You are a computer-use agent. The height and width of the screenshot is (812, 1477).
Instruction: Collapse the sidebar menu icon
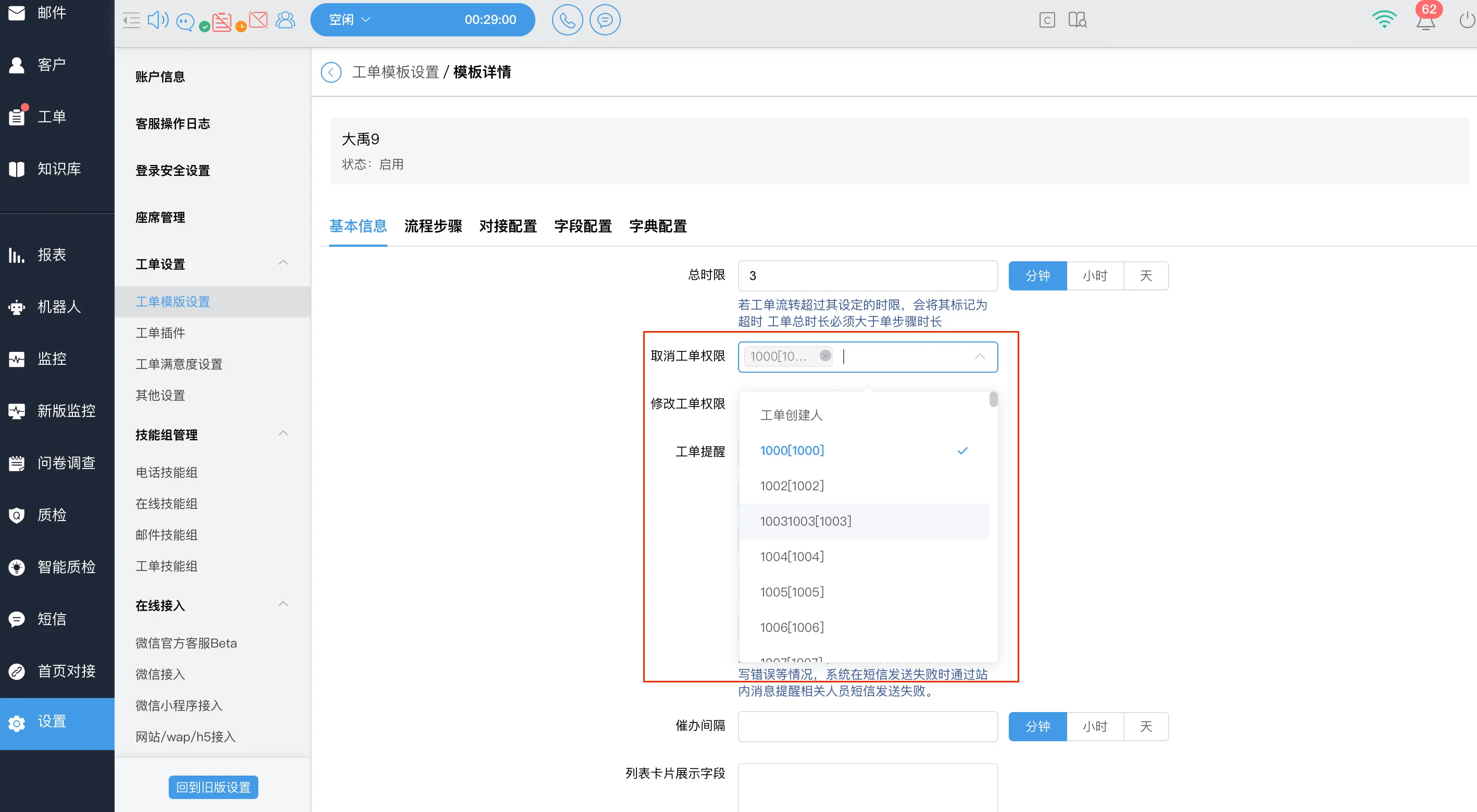pos(131,21)
